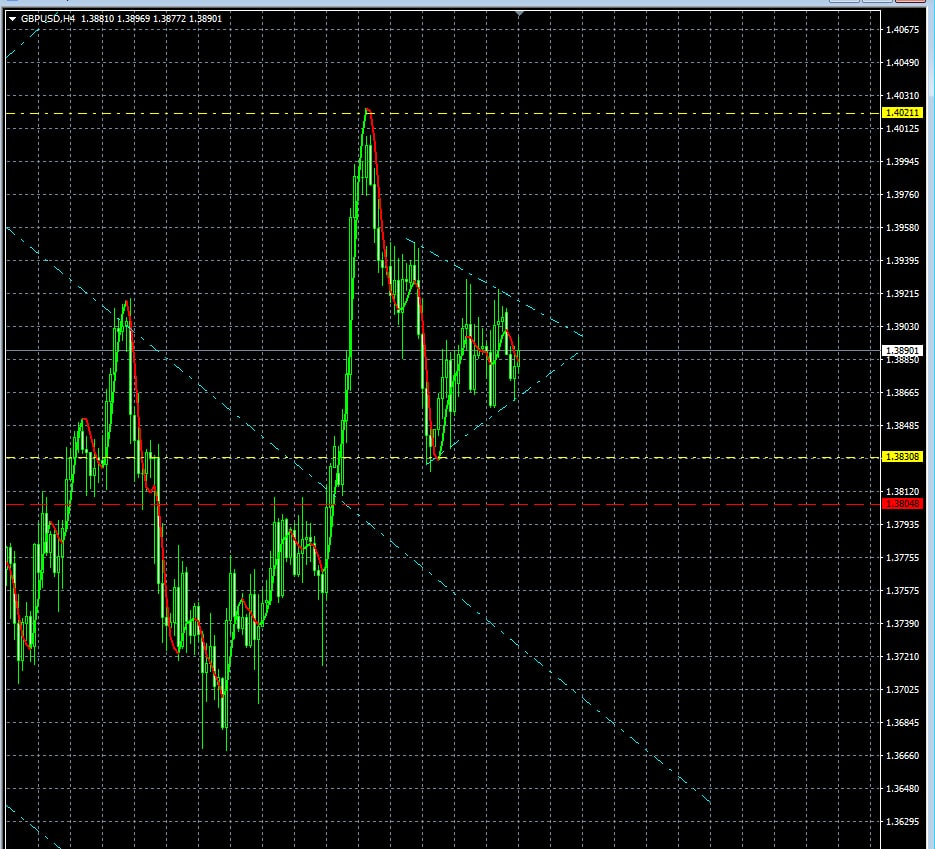Click the yellow 1.38308 price label

(902, 457)
